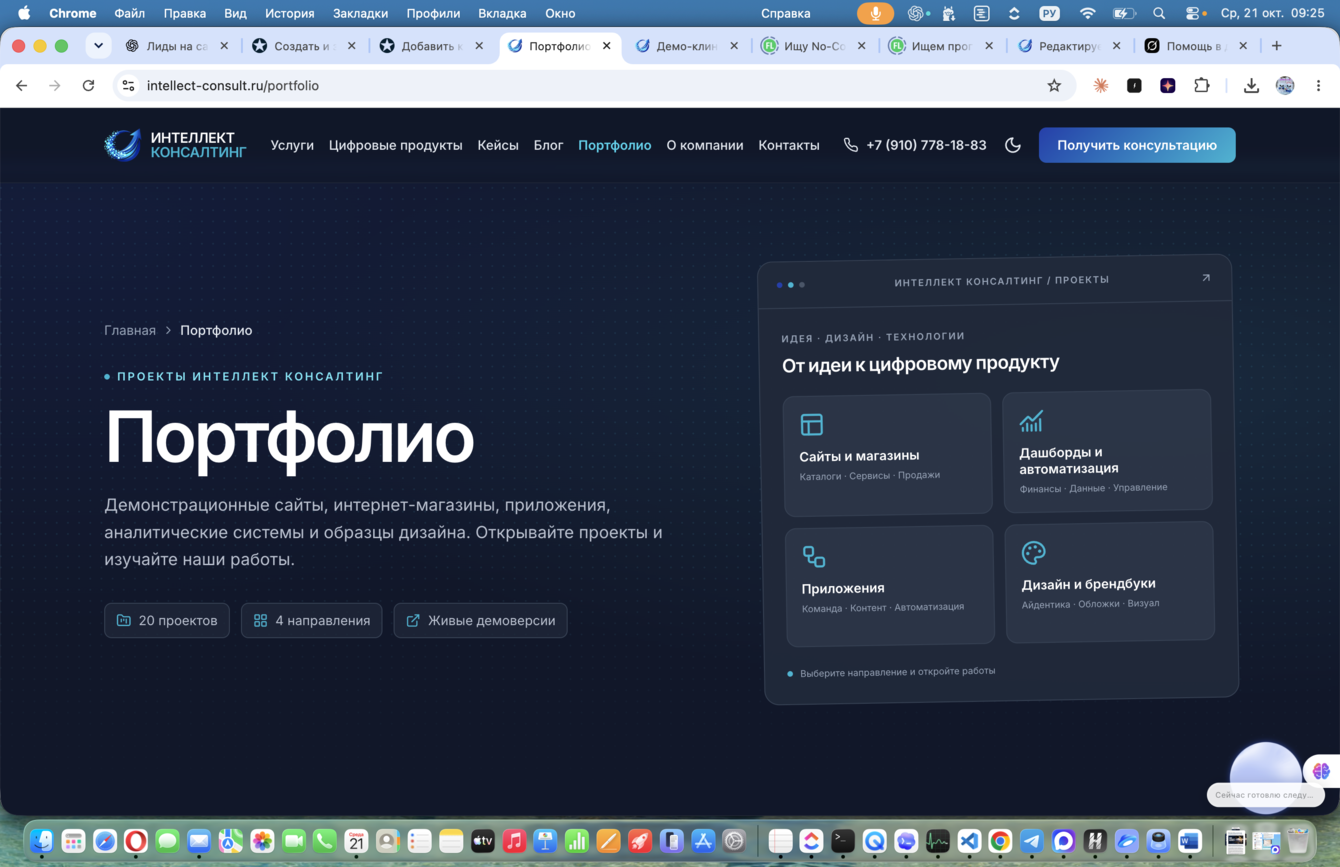Go to the Блог page
This screenshot has width=1340, height=867.
tap(548, 145)
